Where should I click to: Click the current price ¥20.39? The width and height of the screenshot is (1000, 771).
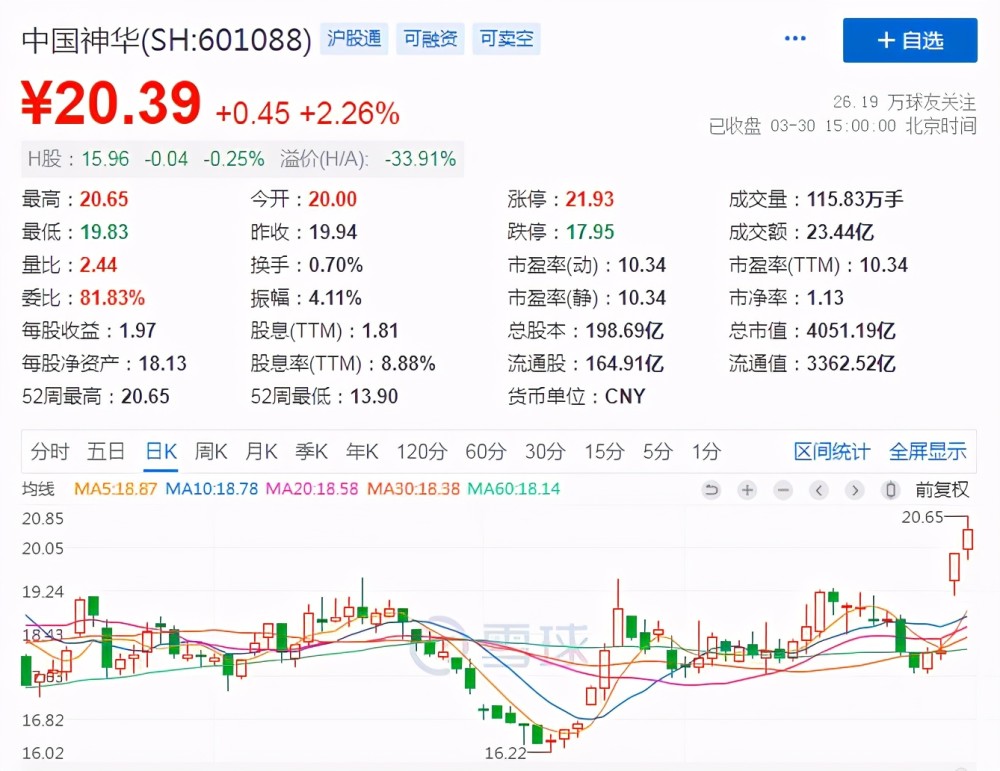[111, 103]
